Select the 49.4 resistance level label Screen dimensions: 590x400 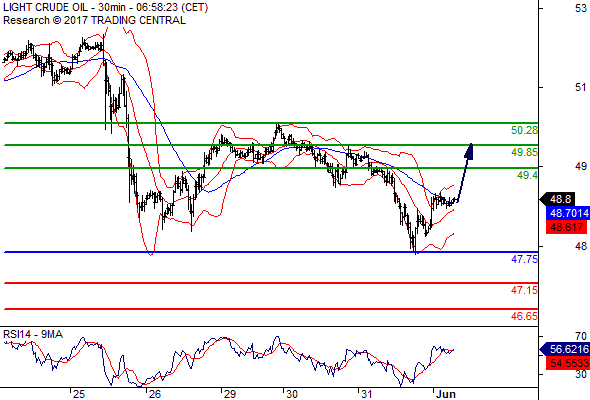point(527,175)
